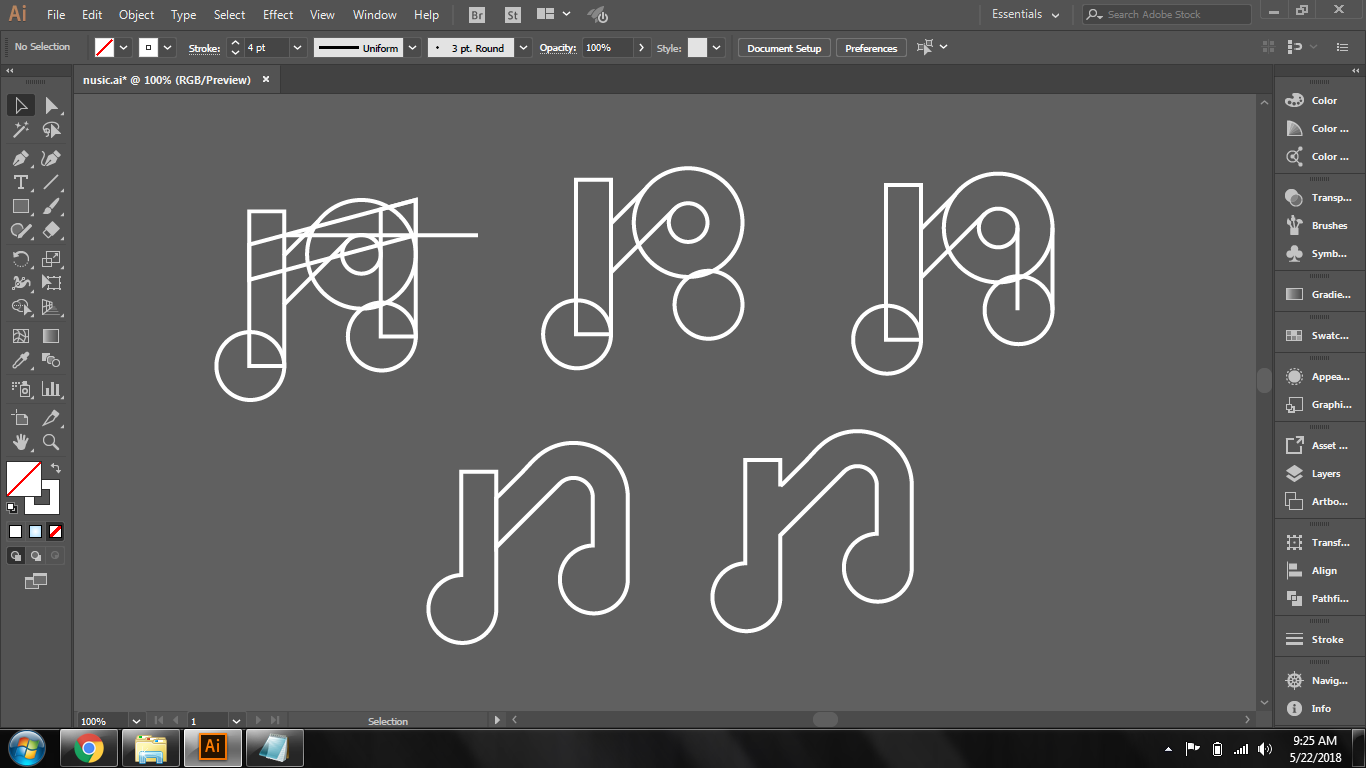Open Google Chrome from taskbar
Viewport: 1366px width, 768px height.
[89, 748]
